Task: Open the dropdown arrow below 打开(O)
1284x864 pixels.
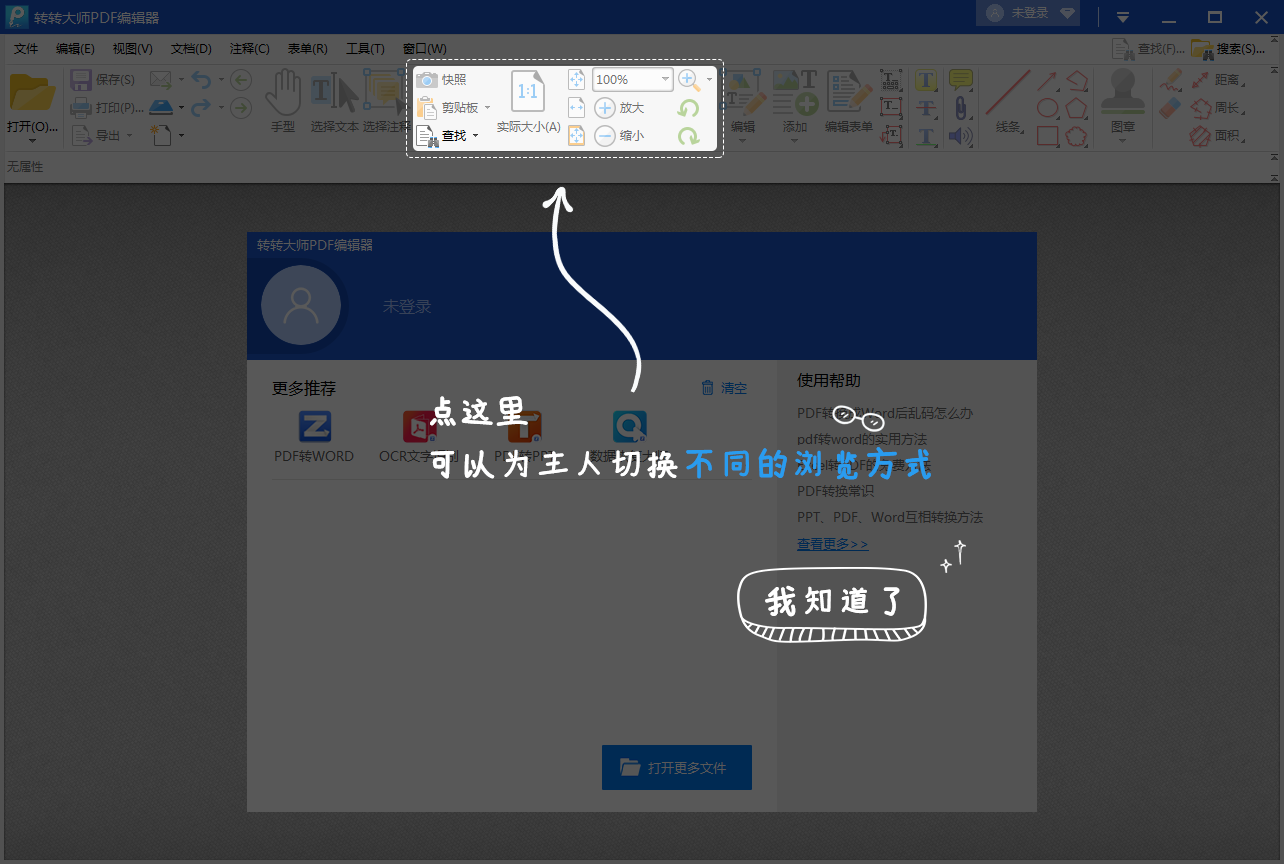Action: [x=32, y=141]
